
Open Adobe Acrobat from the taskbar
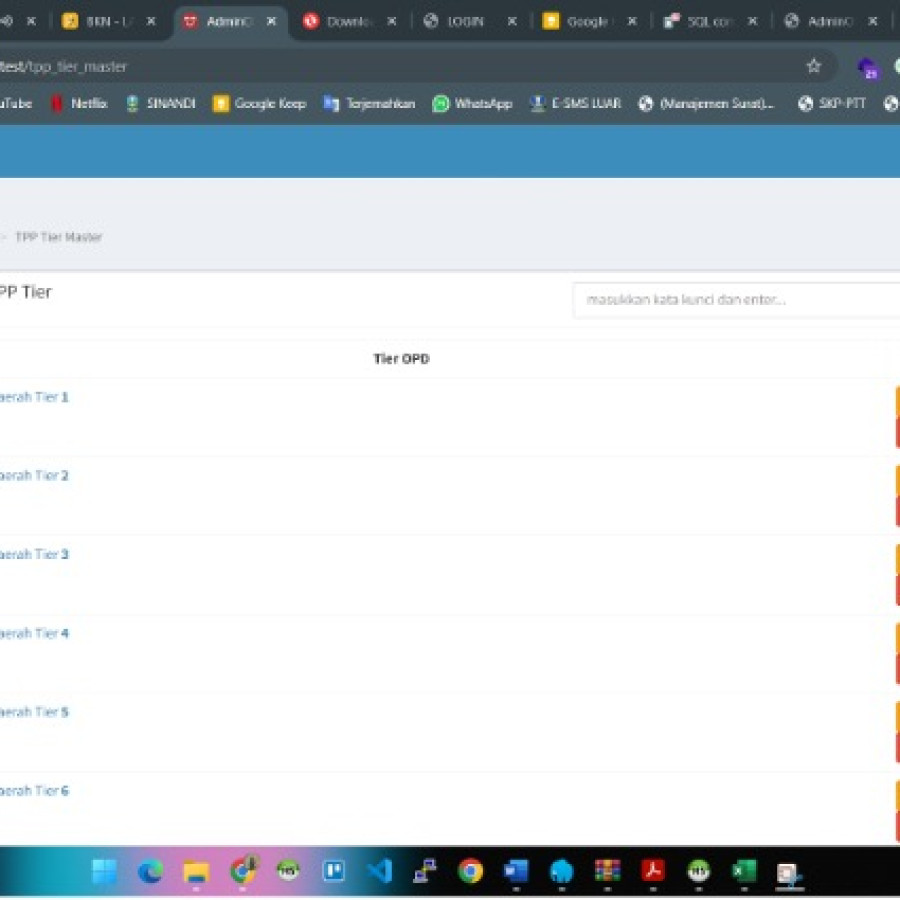[x=653, y=871]
